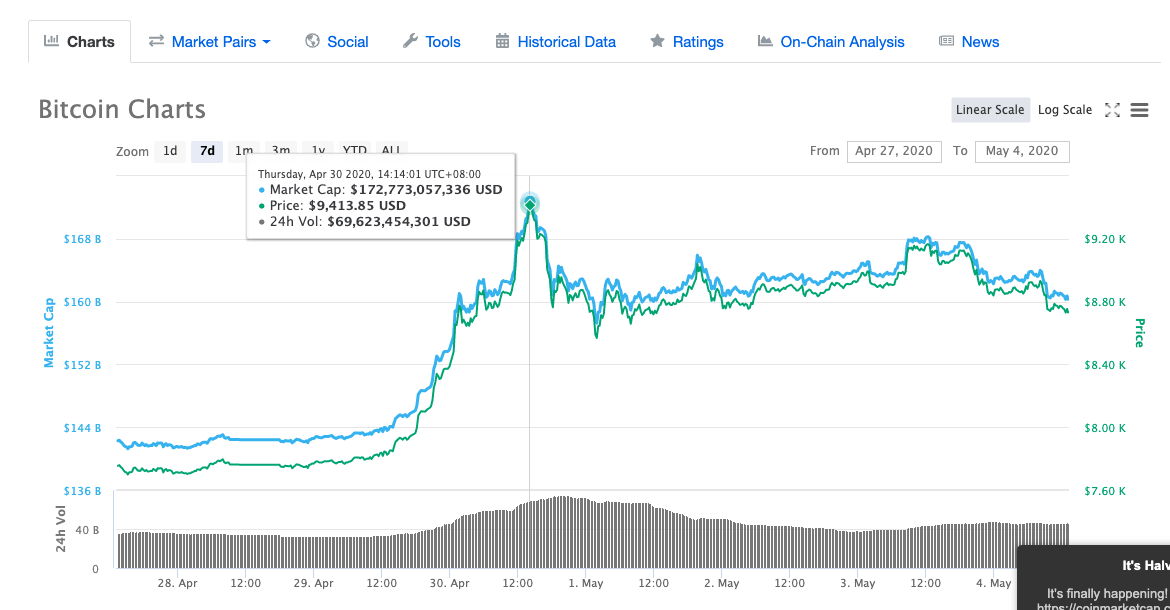
Task: Click the $7.60 K price label
Action: coord(1105,491)
